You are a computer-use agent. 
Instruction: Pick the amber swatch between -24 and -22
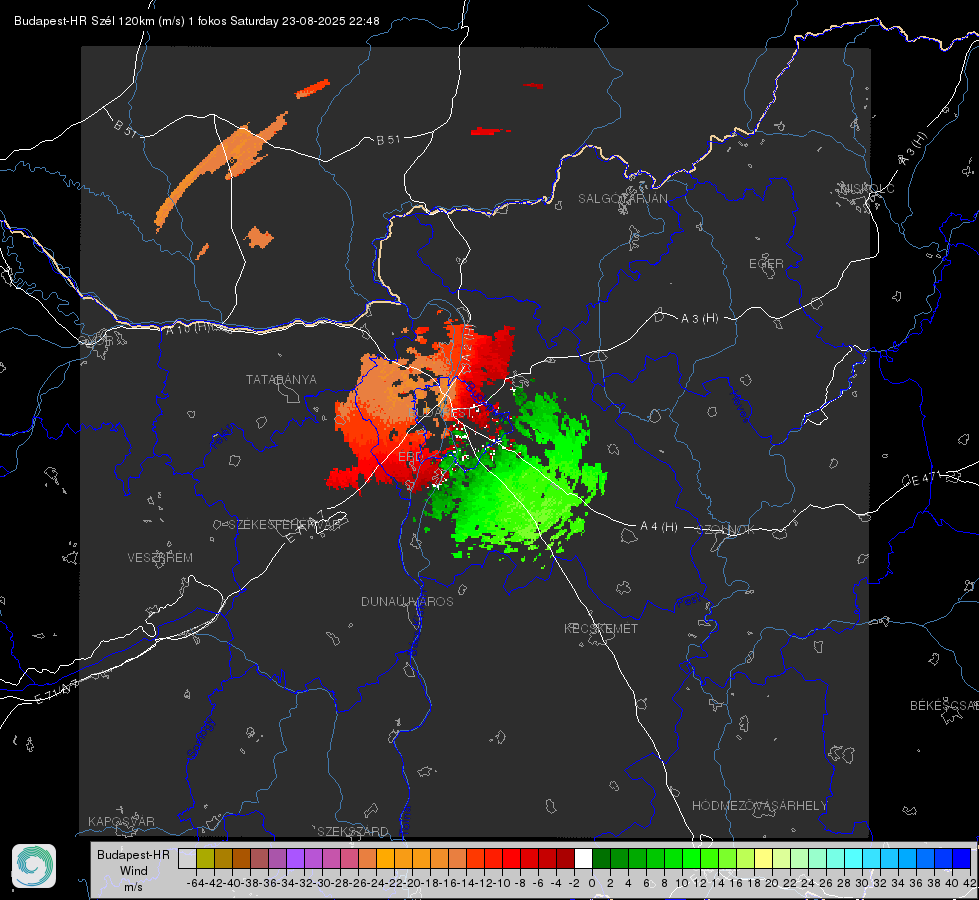386,858
